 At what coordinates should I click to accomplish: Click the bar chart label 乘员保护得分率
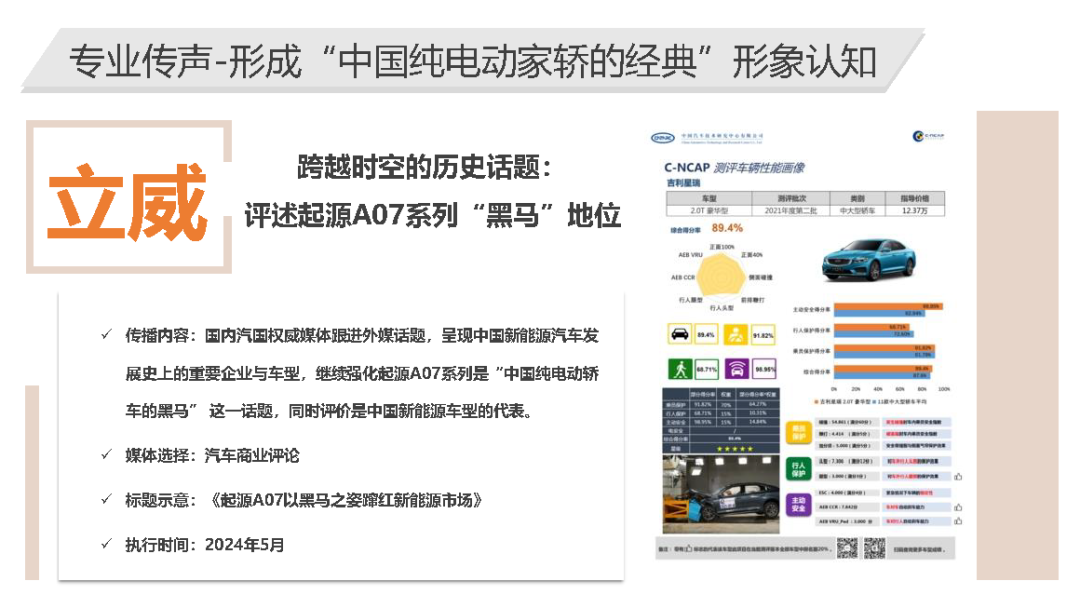[811, 351]
